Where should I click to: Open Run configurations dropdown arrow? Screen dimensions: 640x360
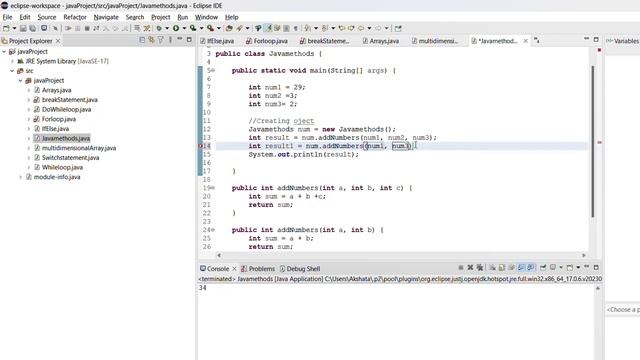184,28
